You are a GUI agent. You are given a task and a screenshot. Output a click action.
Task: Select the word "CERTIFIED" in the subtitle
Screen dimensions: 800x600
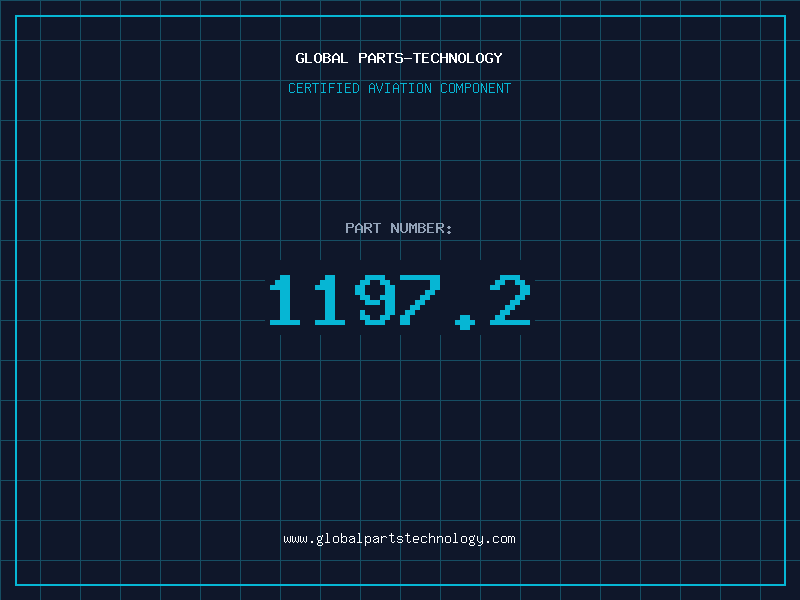pos(324,88)
